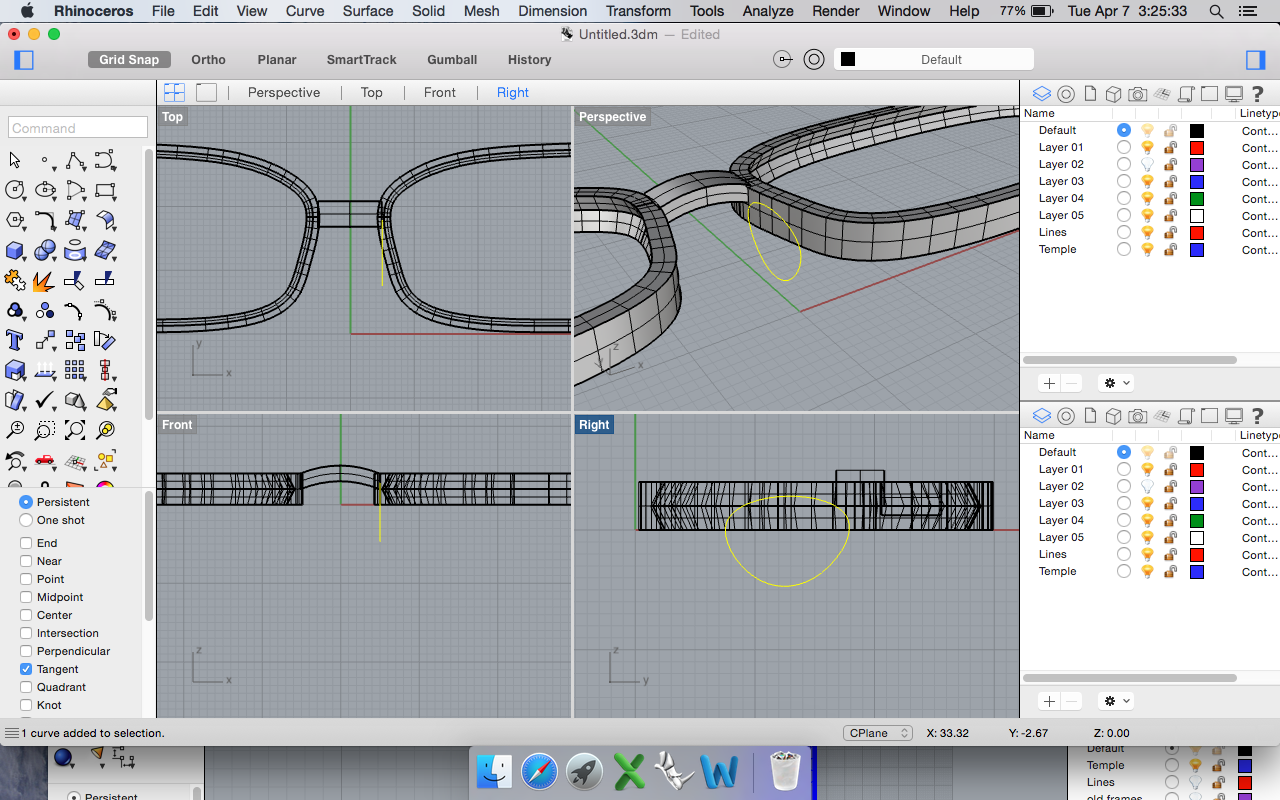Image resolution: width=1280 pixels, height=800 pixels.
Task: Open the Curve menu
Action: click(x=305, y=11)
